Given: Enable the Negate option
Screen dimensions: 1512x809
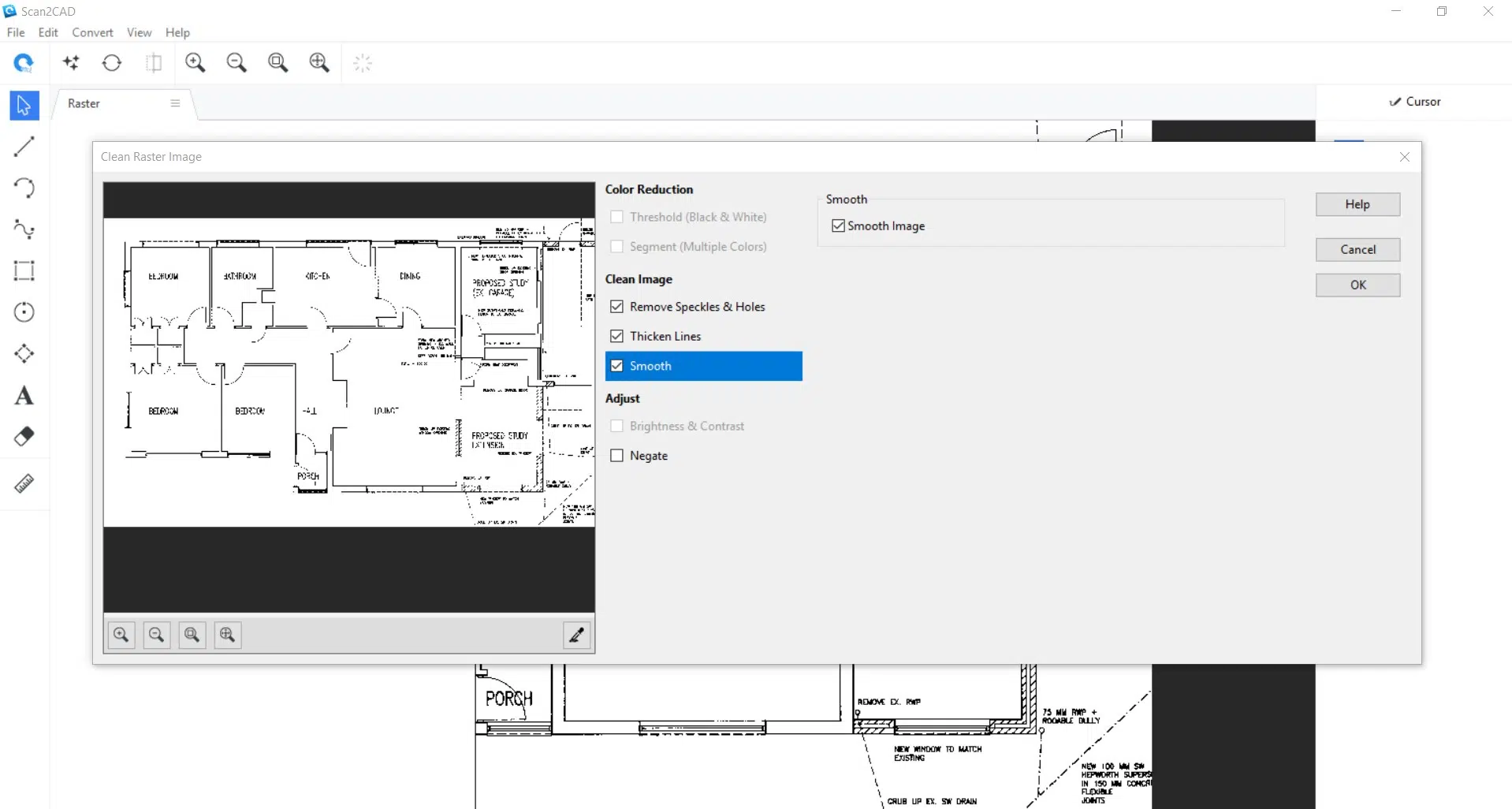Looking at the screenshot, I should [617, 455].
